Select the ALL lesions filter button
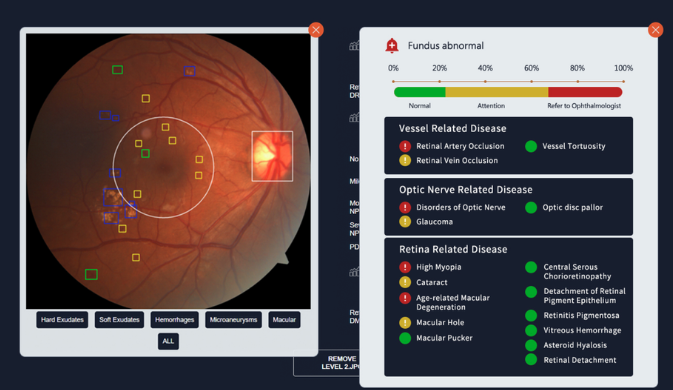 pyautogui.click(x=168, y=341)
